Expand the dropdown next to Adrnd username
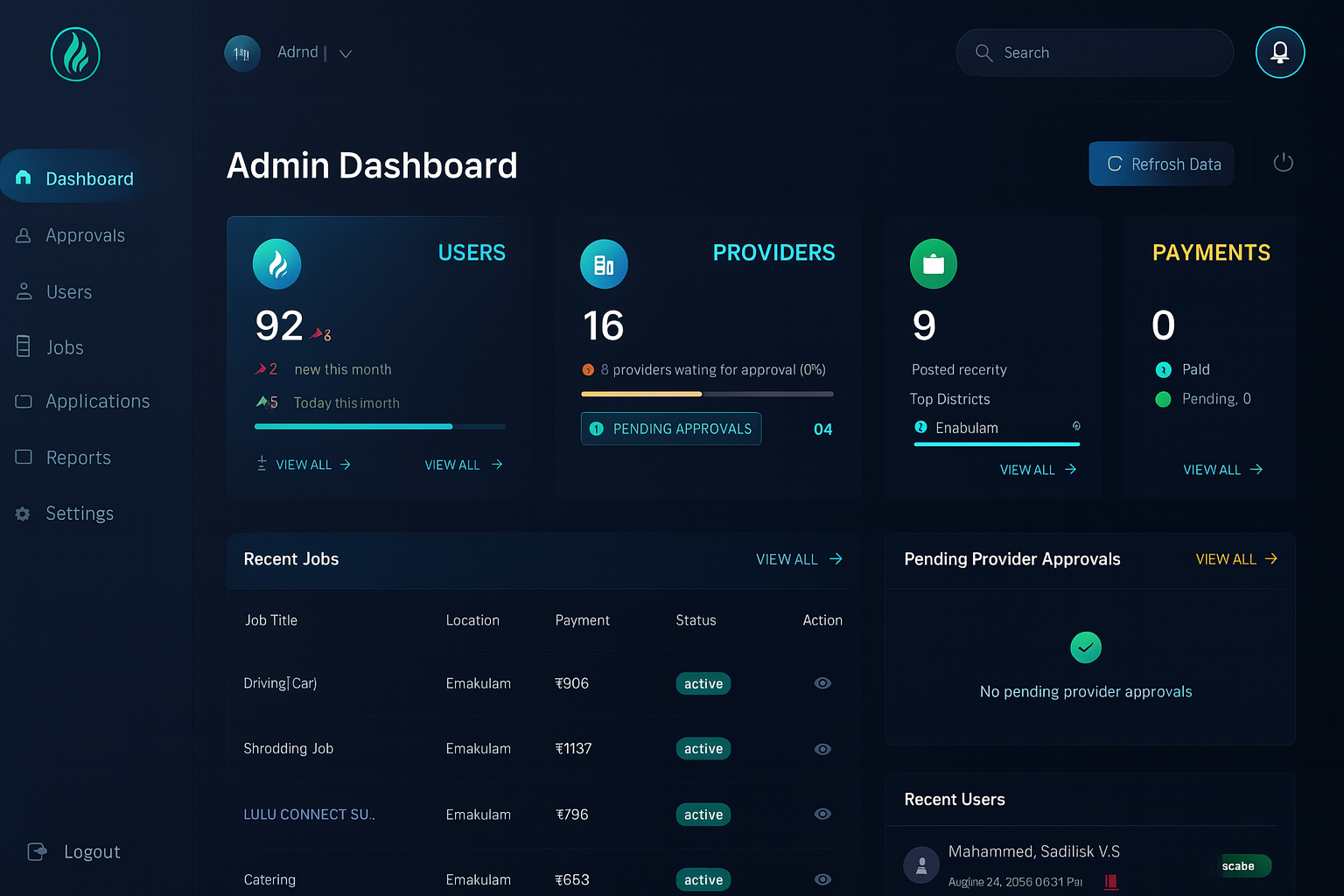1344x896 pixels. (346, 53)
